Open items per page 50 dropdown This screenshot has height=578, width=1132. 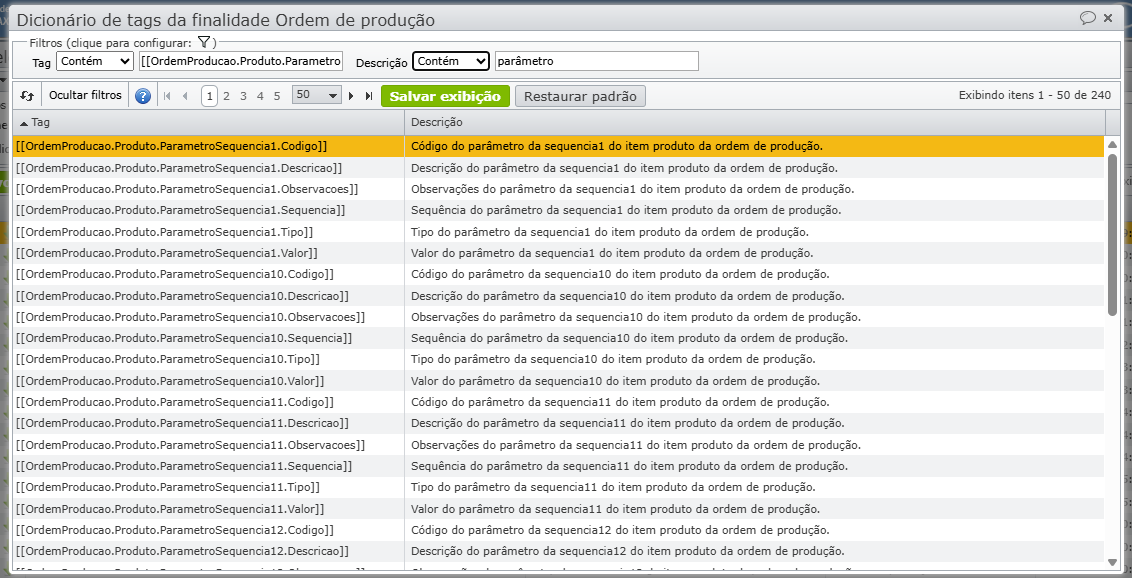[317, 95]
